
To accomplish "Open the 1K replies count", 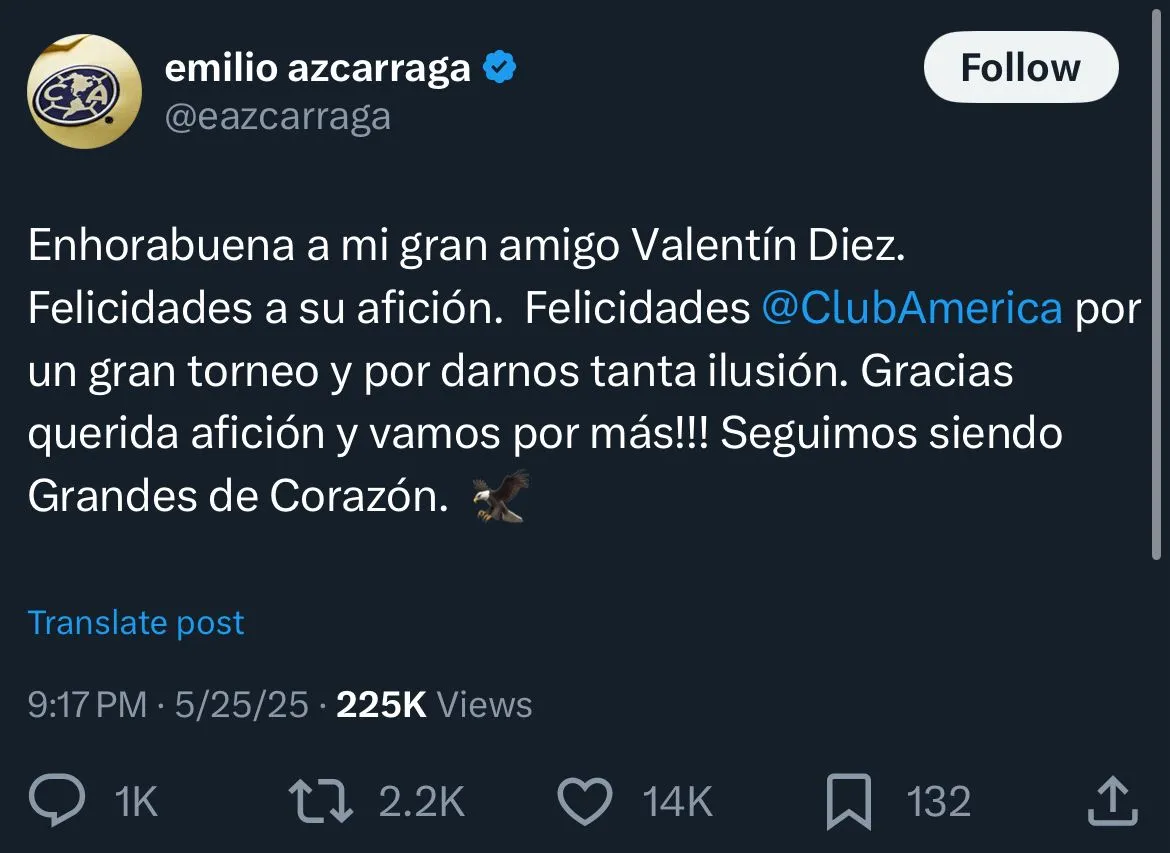I will coord(136,802).
